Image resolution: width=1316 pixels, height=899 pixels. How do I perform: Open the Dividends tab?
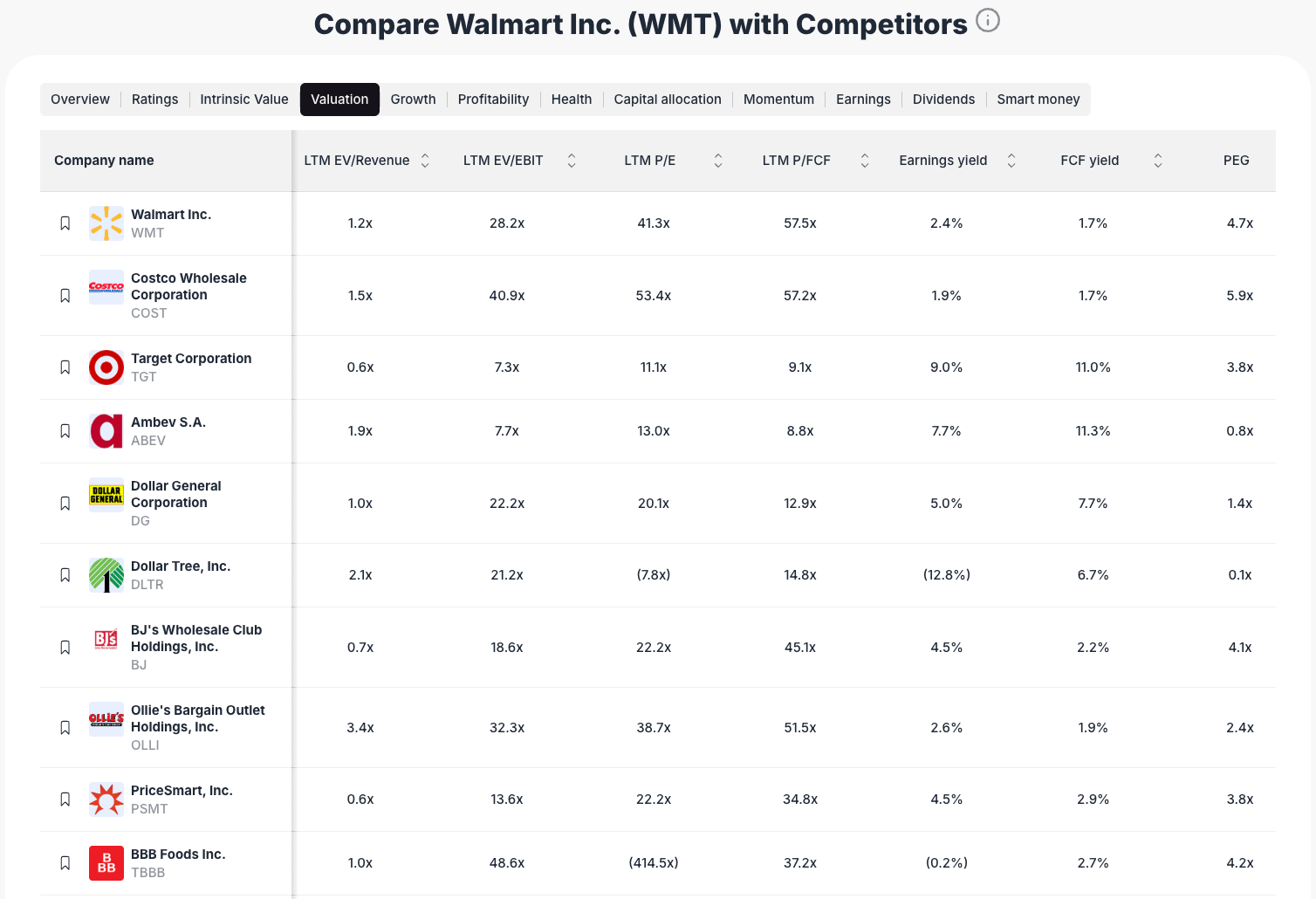click(x=943, y=99)
